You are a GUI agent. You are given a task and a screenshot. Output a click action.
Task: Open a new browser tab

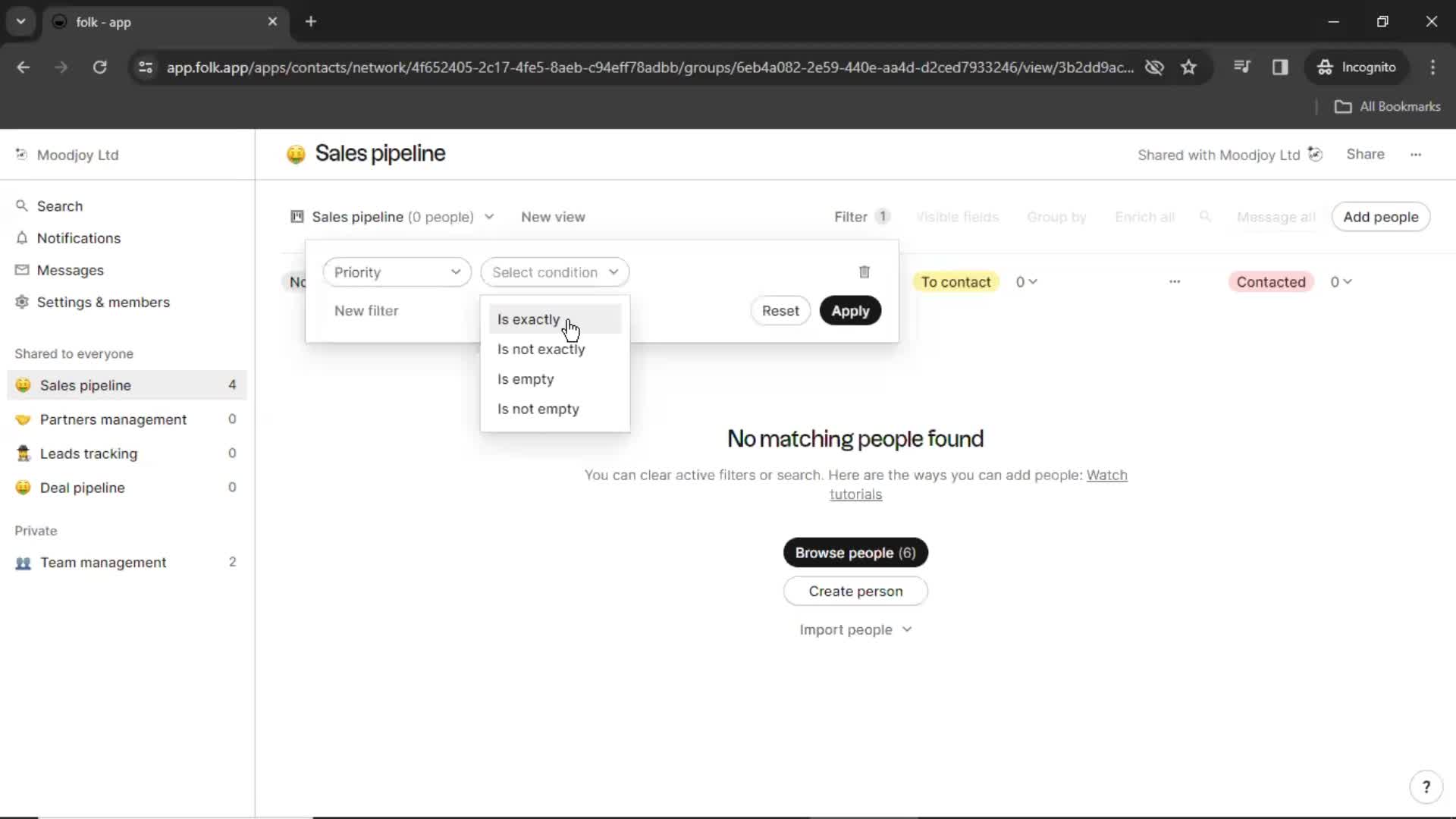click(x=311, y=21)
